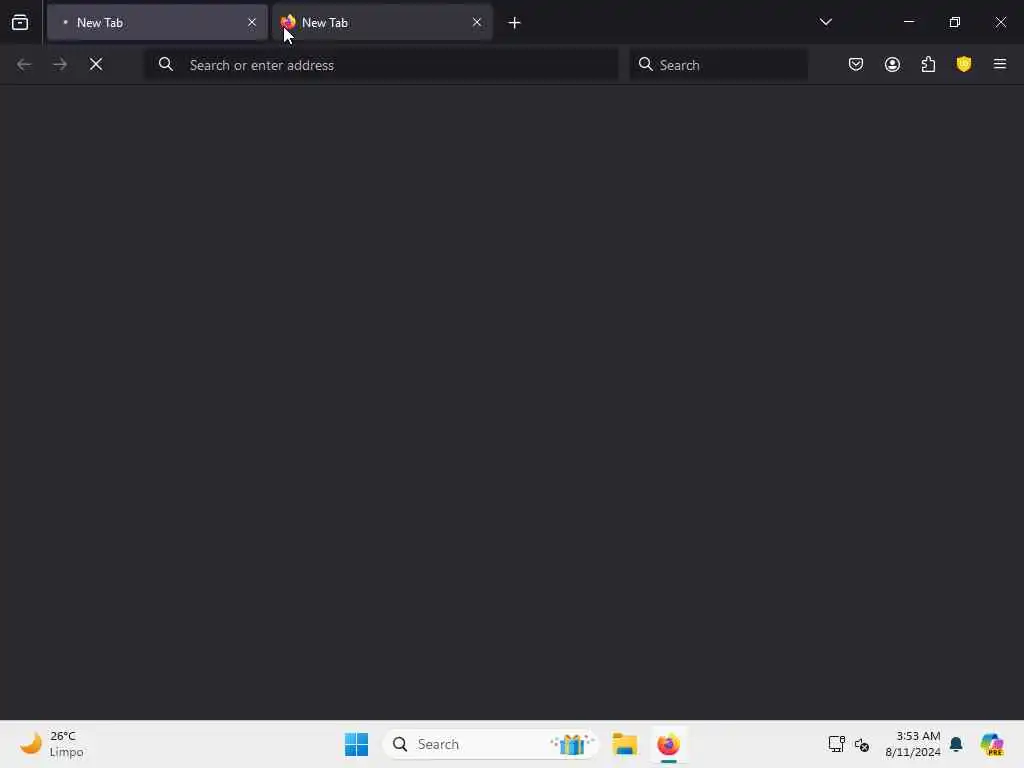Restore down the Firefox window
This screenshot has width=1024, height=768.
pyautogui.click(x=955, y=22)
